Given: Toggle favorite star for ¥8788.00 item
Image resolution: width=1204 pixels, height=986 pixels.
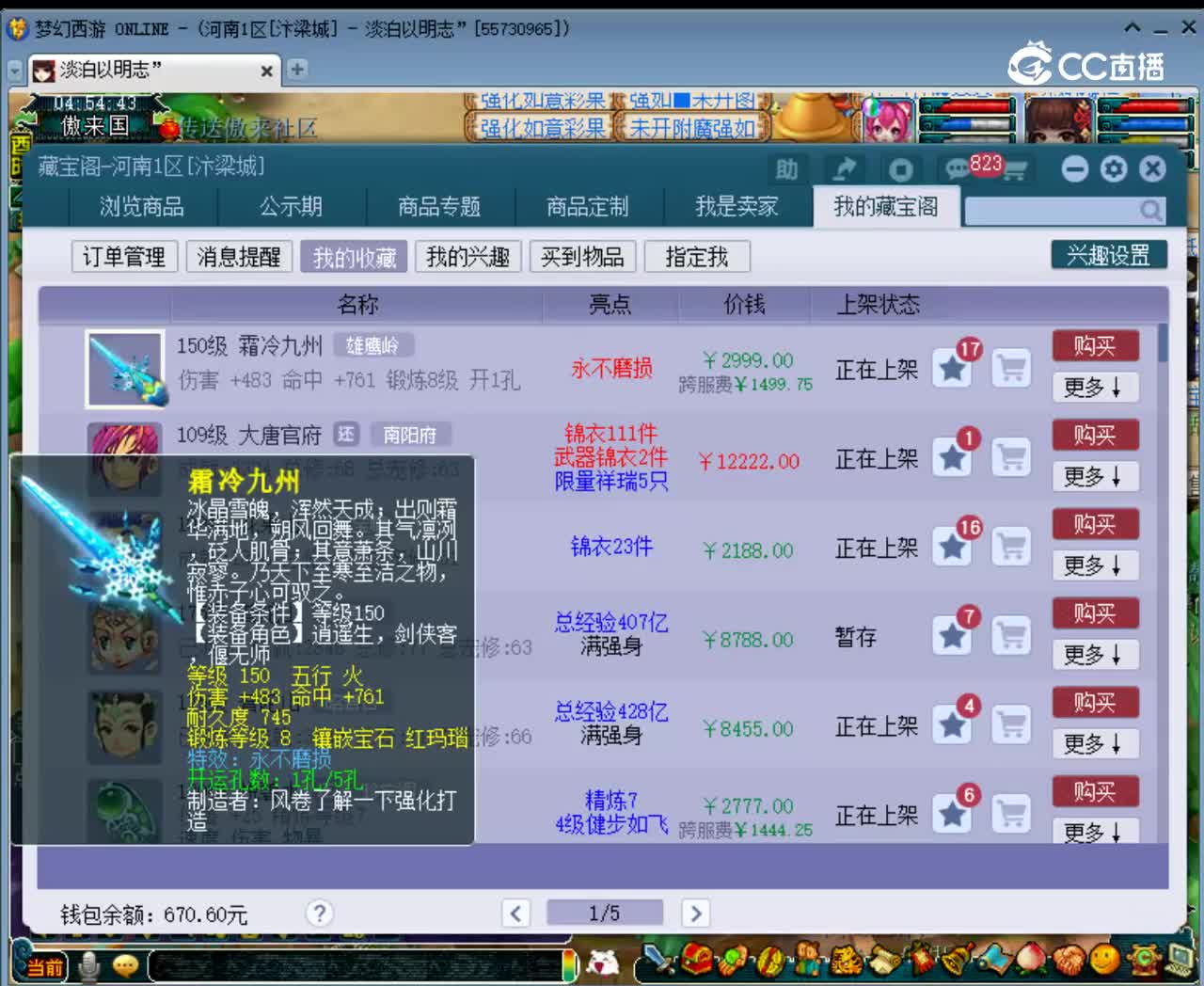Looking at the screenshot, I should pyautogui.click(x=952, y=635).
